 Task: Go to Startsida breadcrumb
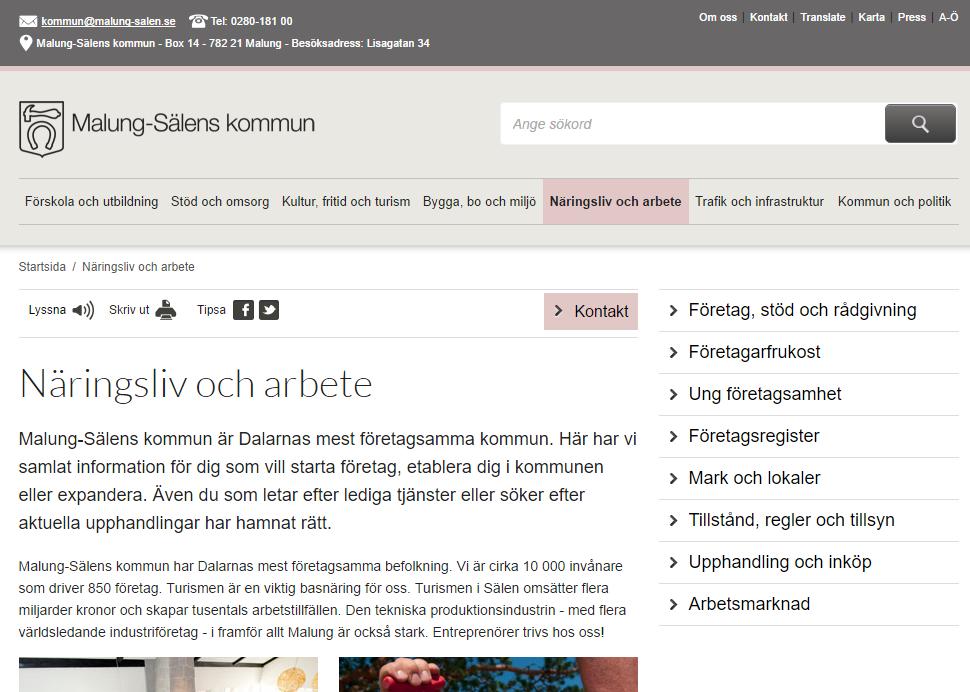[42, 267]
